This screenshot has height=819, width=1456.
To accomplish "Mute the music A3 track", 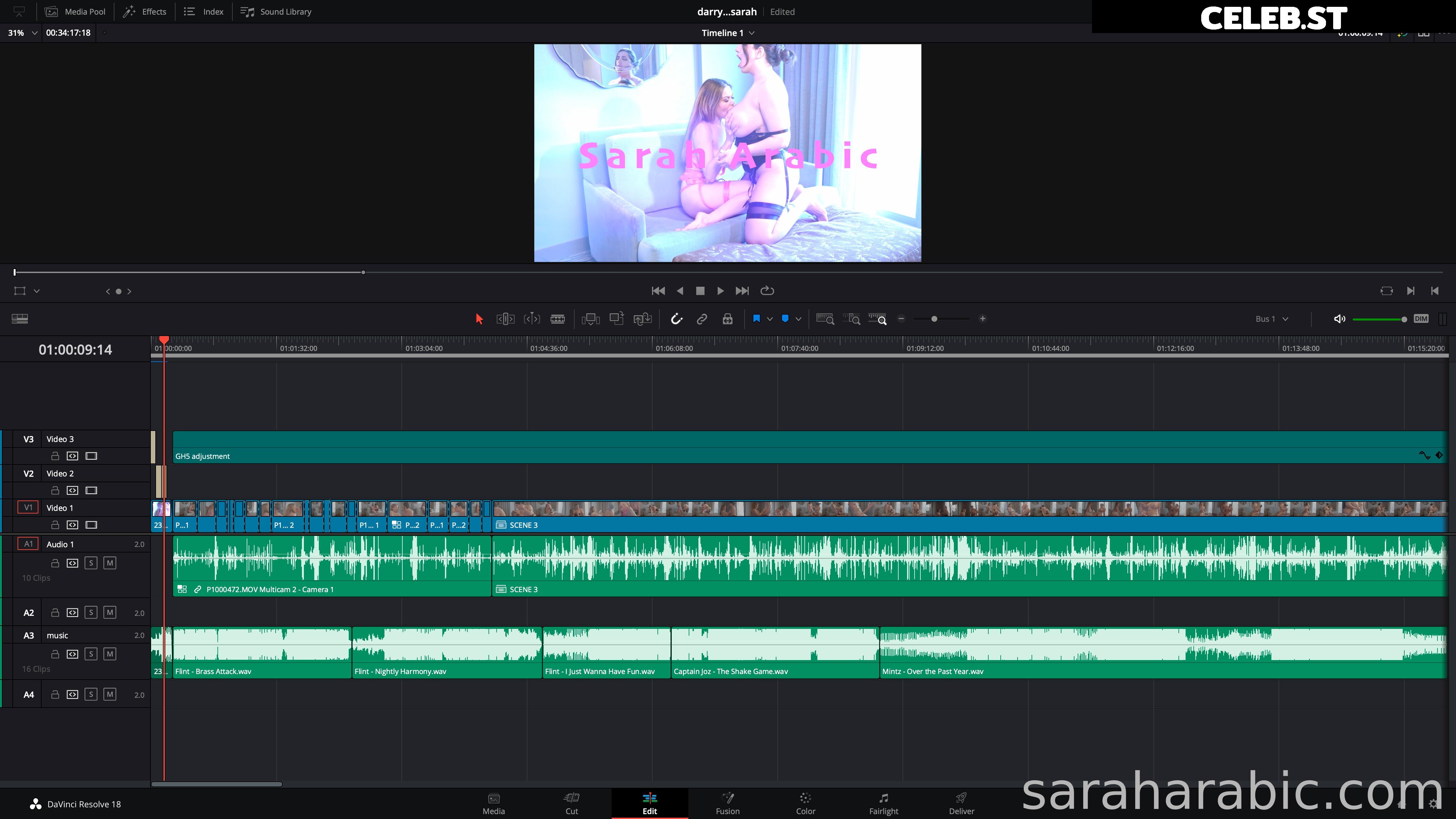I will pyautogui.click(x=110, y=654).
